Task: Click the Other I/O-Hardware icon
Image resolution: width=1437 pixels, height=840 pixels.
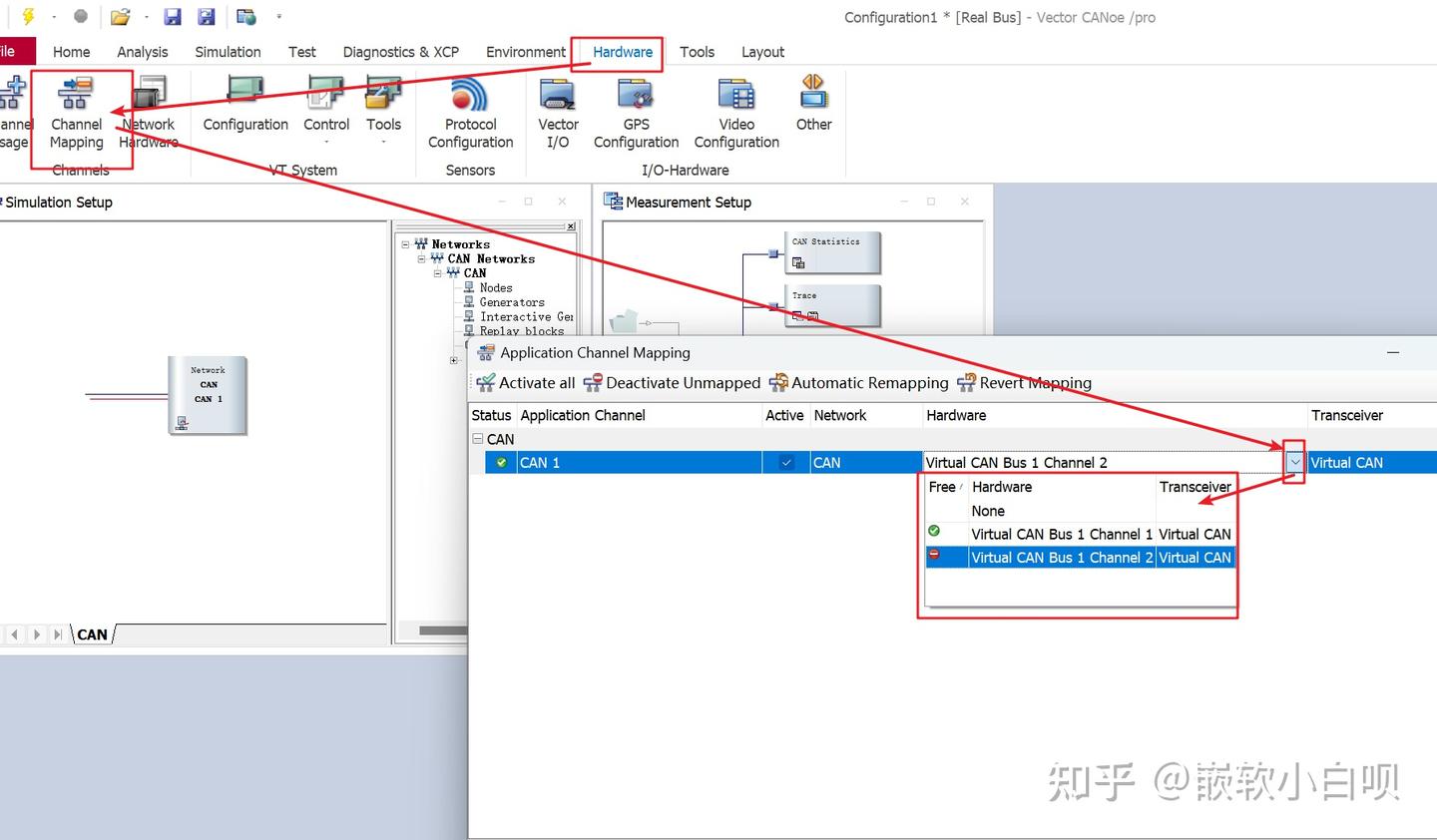Action: (813, 105)
